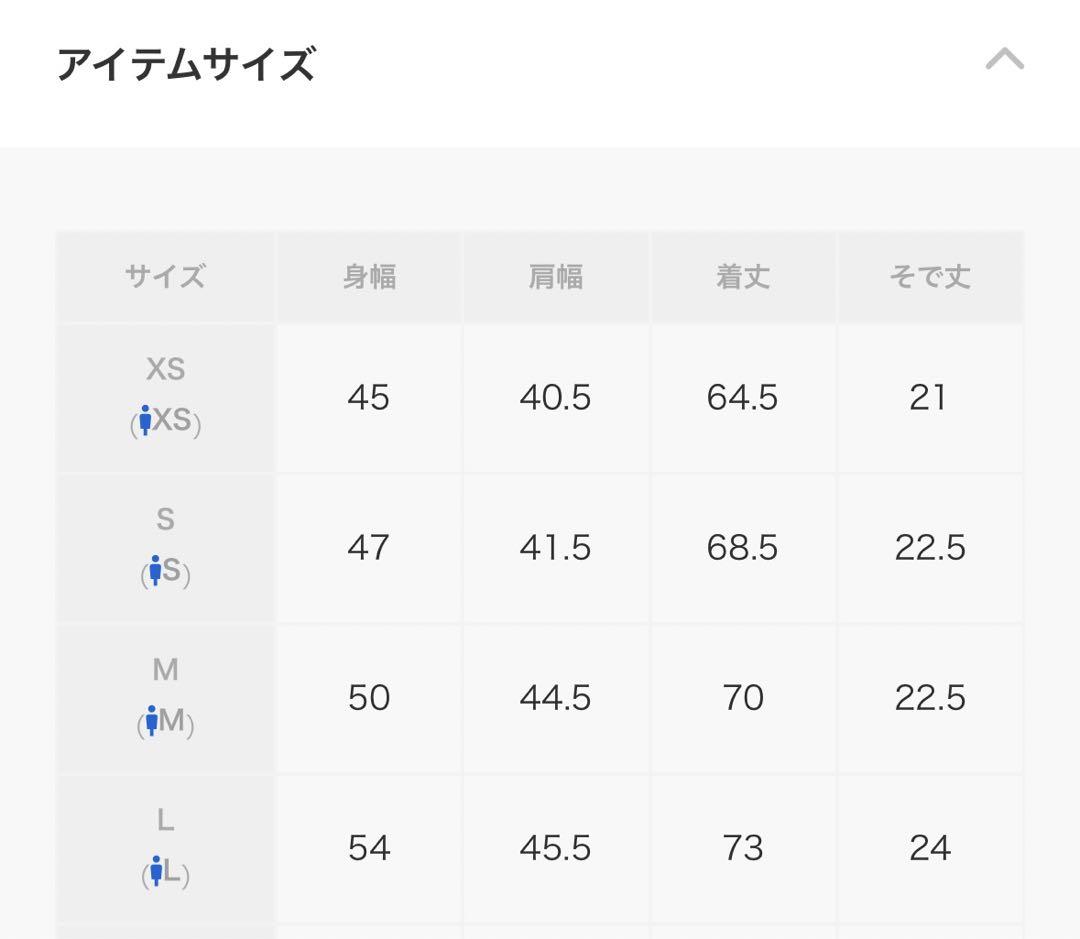Select the L size row label
This screenshot has width=1080, height=939.
click(165, 848)
